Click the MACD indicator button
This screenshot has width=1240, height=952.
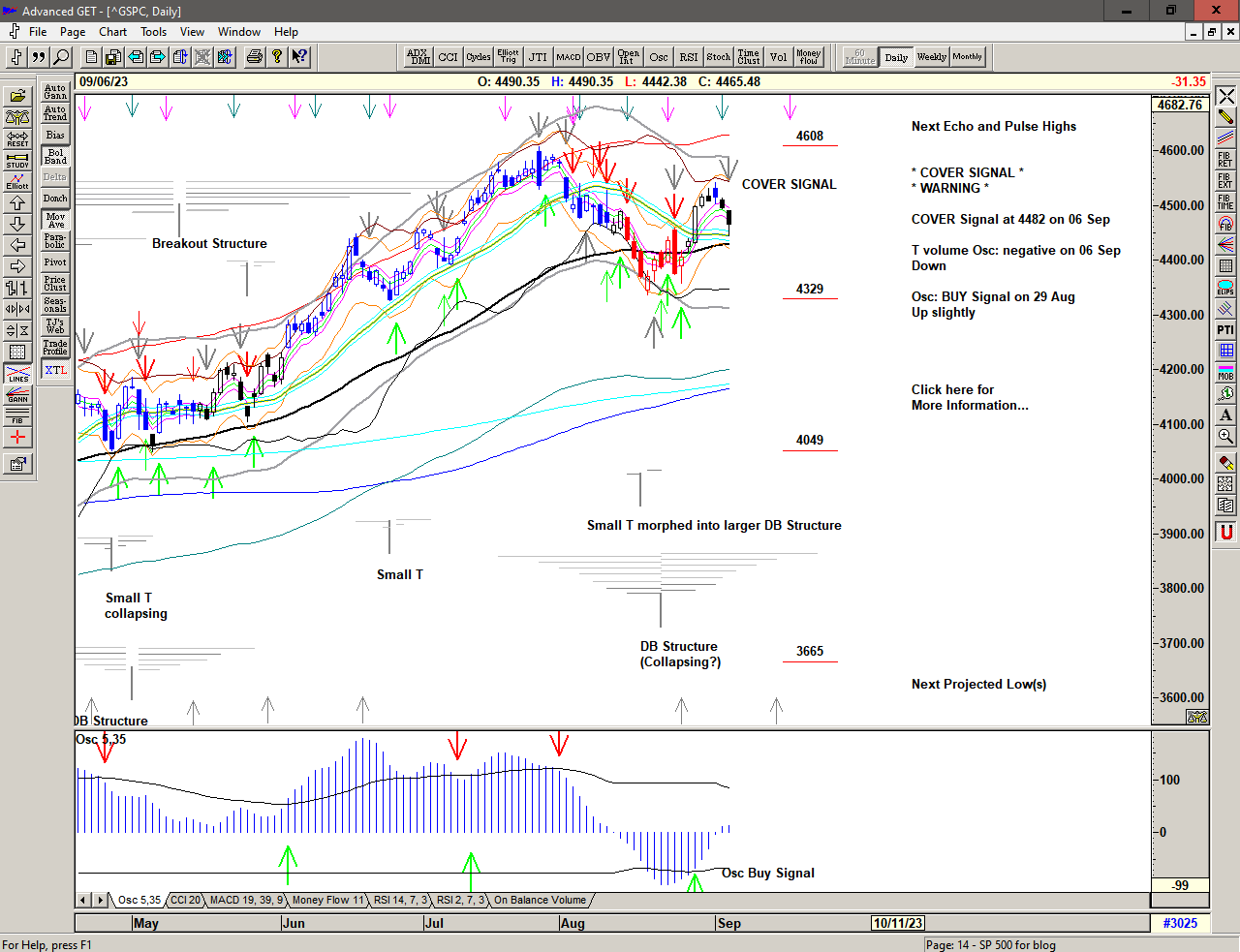tap(569, 57)
